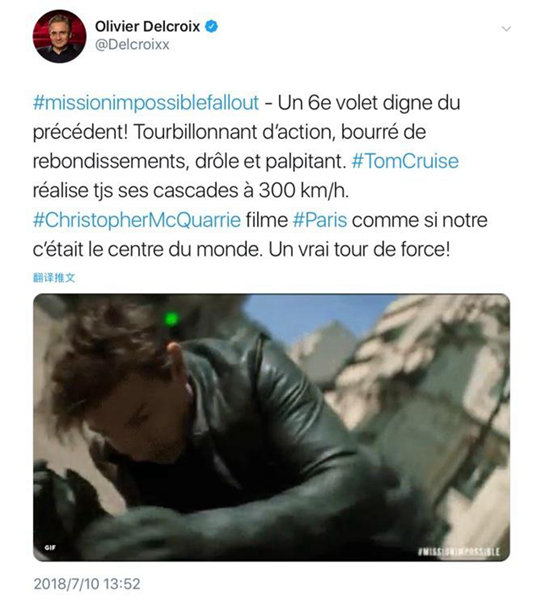Open Olivier Delcroix's profile picture
Viewport: 558px width, 600px height.
(x=59, y=36)
